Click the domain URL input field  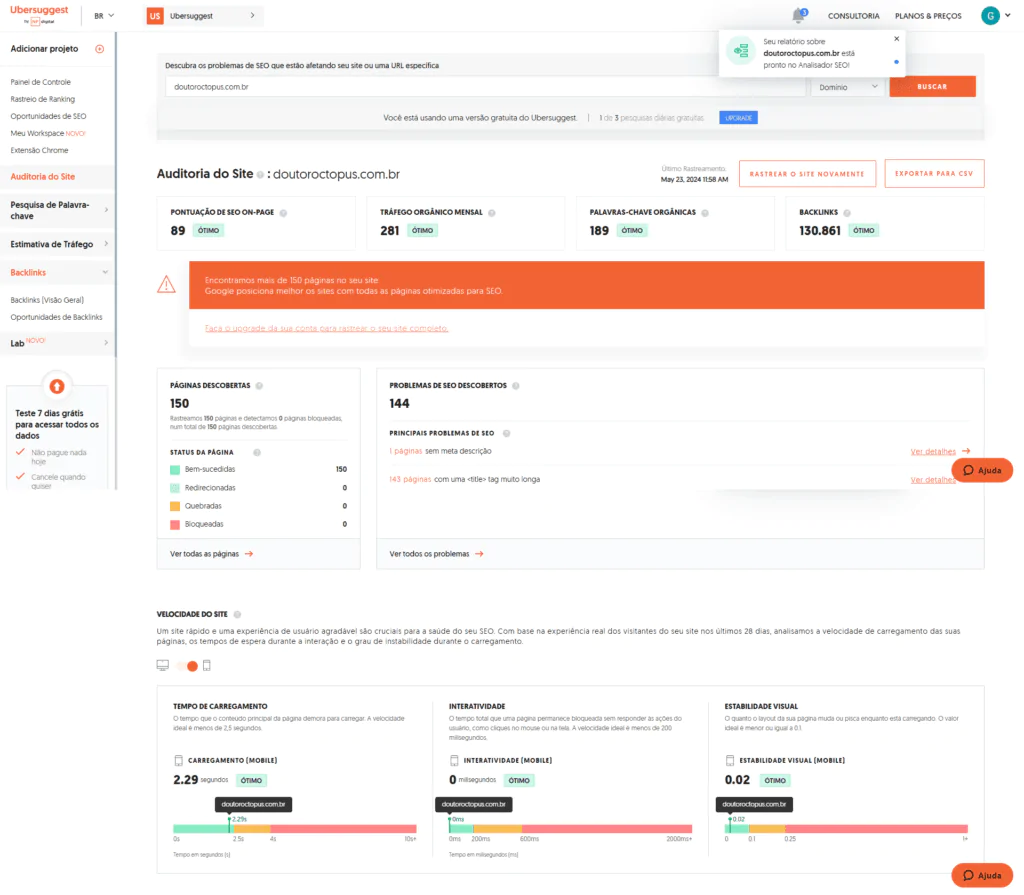pyautogui.click(x=485, y=87)
